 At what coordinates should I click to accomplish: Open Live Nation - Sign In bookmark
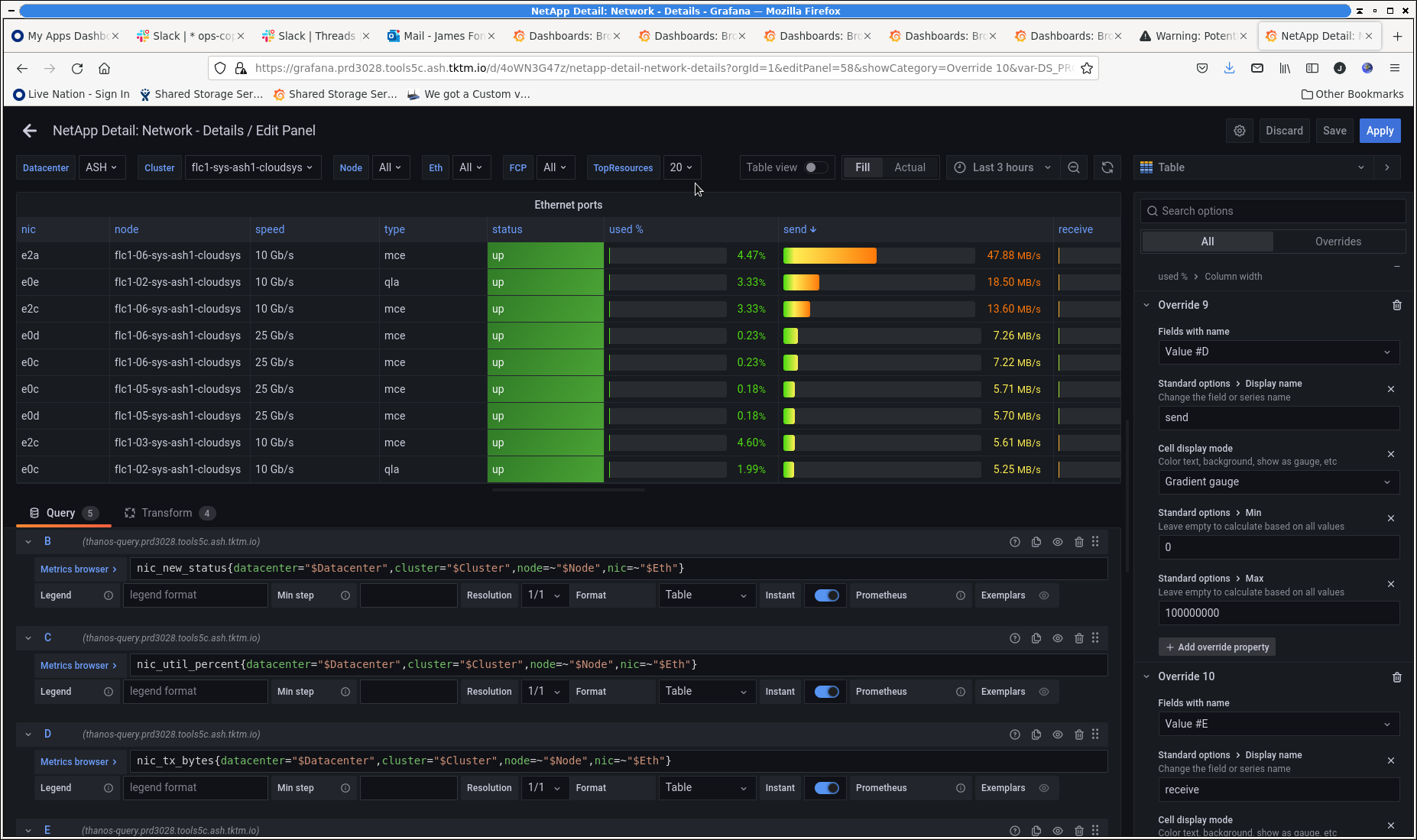72,94
